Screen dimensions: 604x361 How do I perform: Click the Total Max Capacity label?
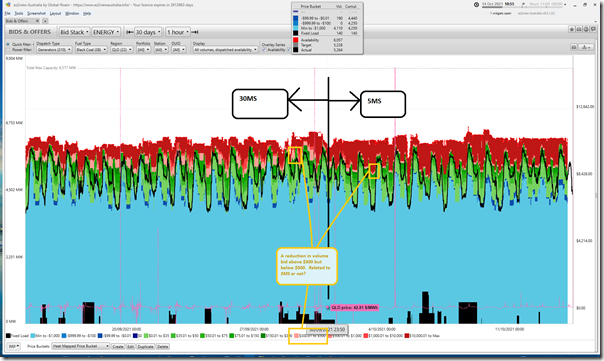[51, 68]
